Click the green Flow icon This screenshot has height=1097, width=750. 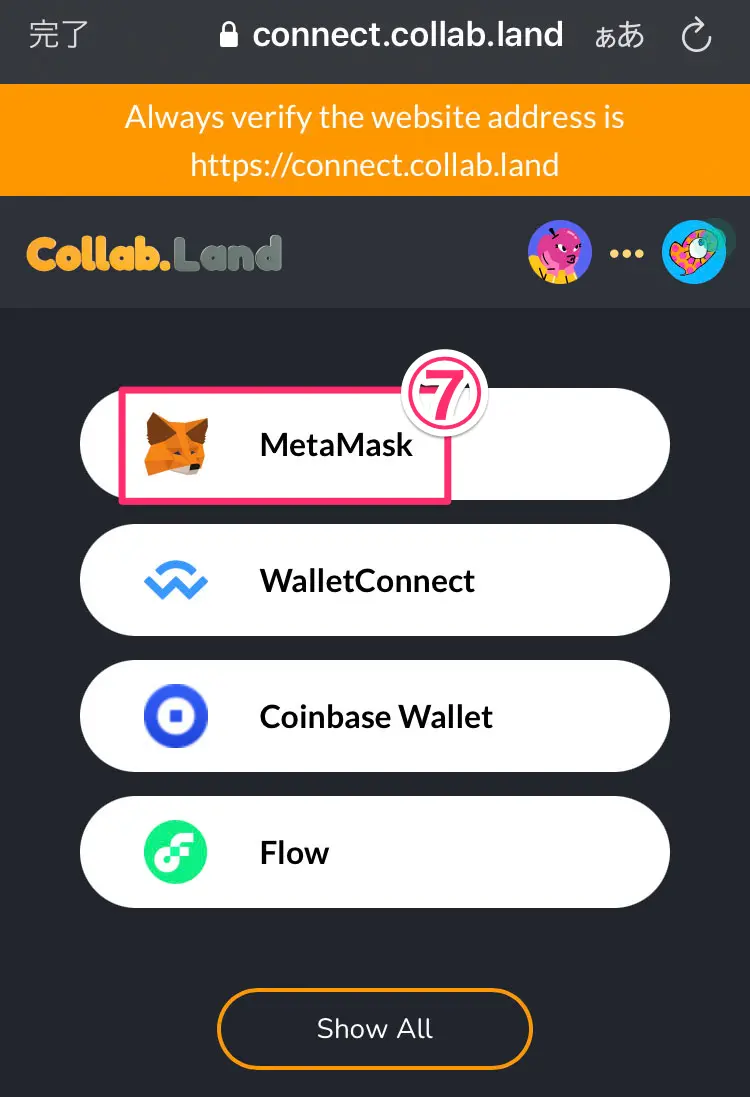tap(176, 852)
